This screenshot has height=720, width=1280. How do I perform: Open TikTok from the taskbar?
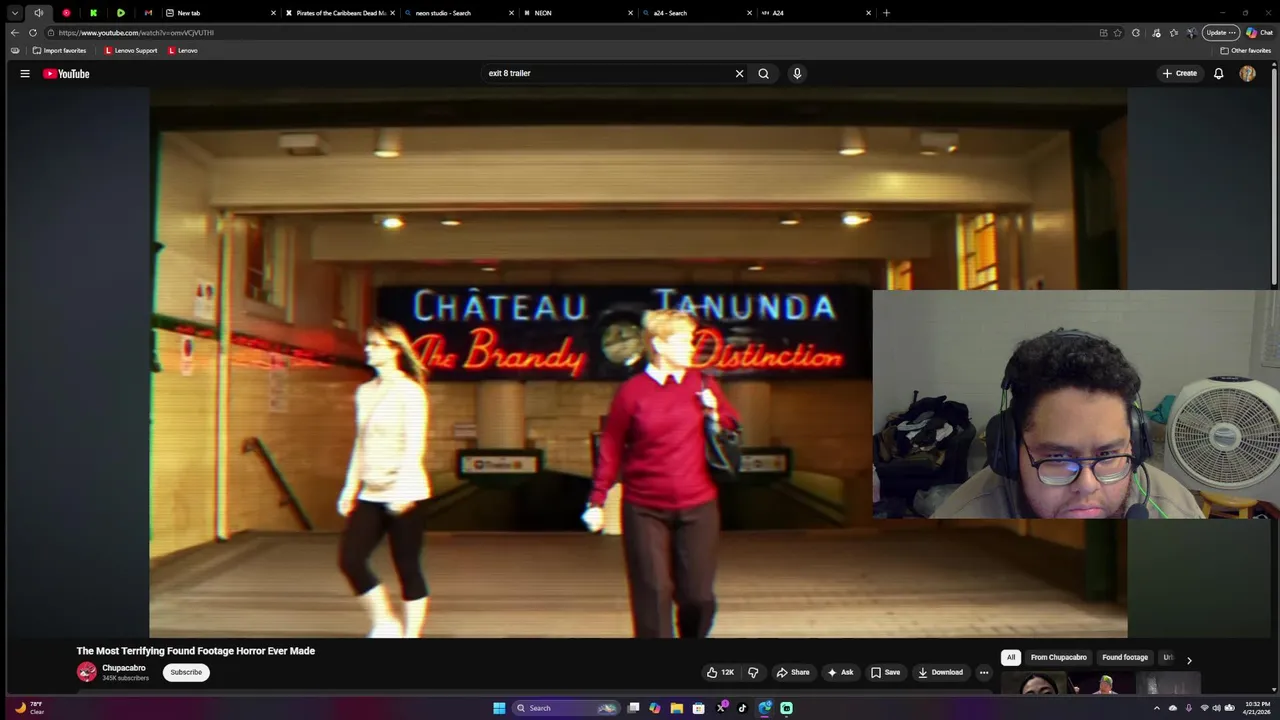coord(742,708)
